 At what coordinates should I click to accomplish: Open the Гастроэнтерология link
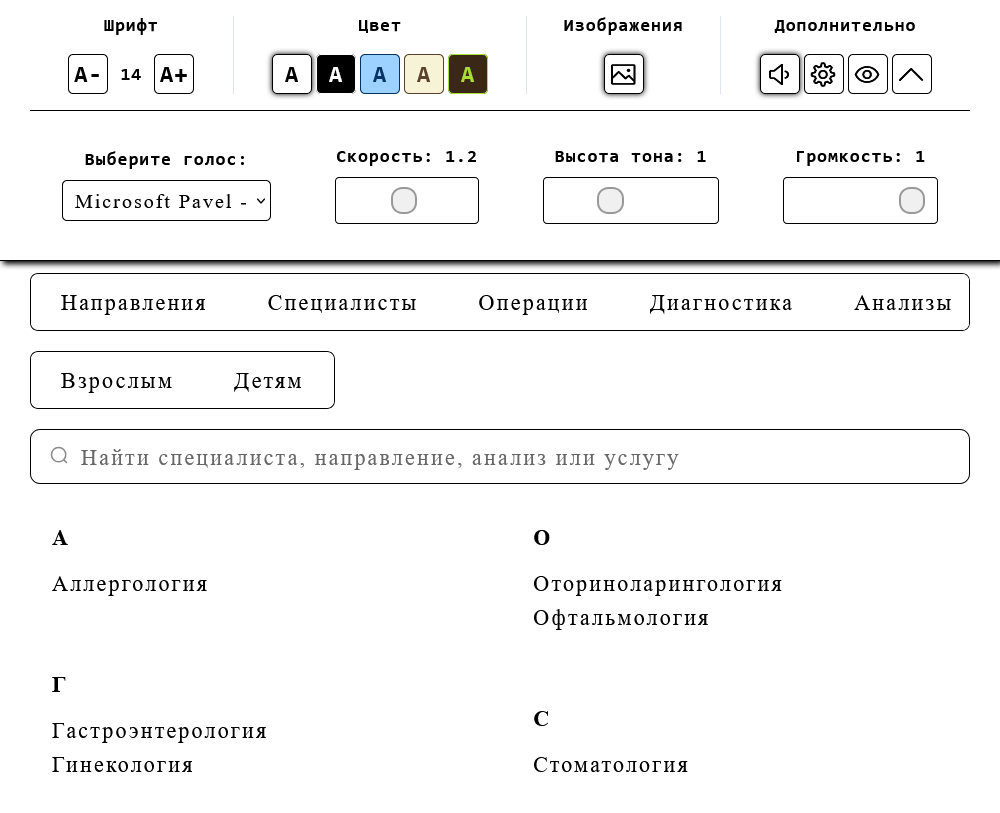pos(160,731)
